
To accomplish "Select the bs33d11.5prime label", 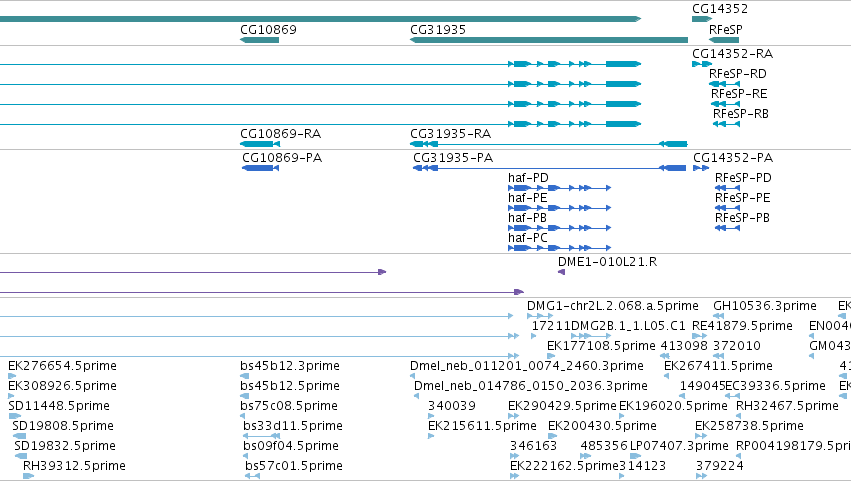I will coord(293,426).
